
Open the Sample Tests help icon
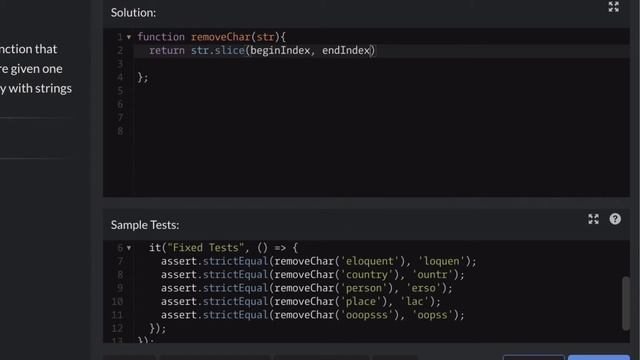click(x=615, y=219)
